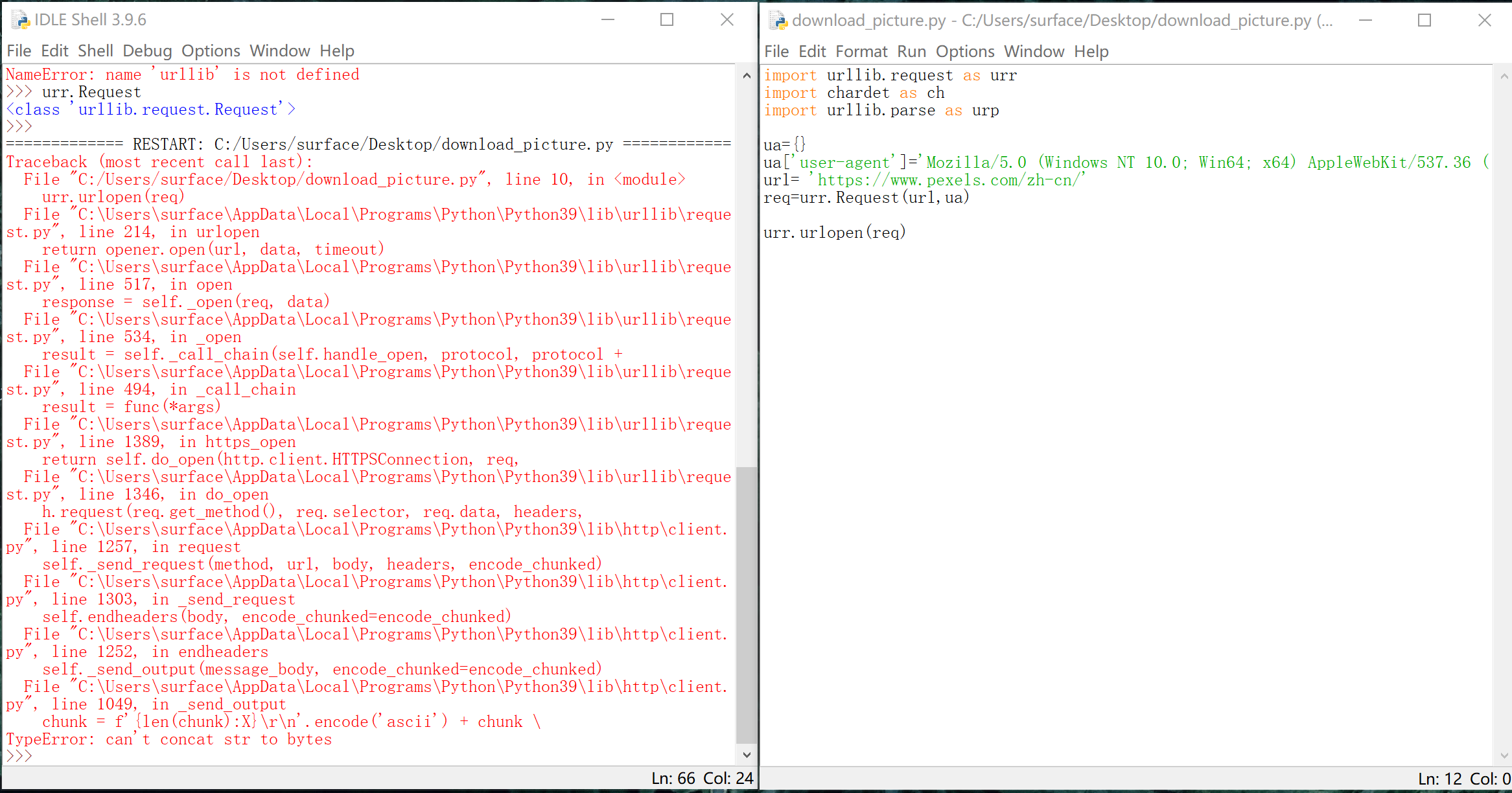Click scroll-down arrow in IDLE Shell scrollbar
Viewport: 1512px width, 793px height.
747,755
